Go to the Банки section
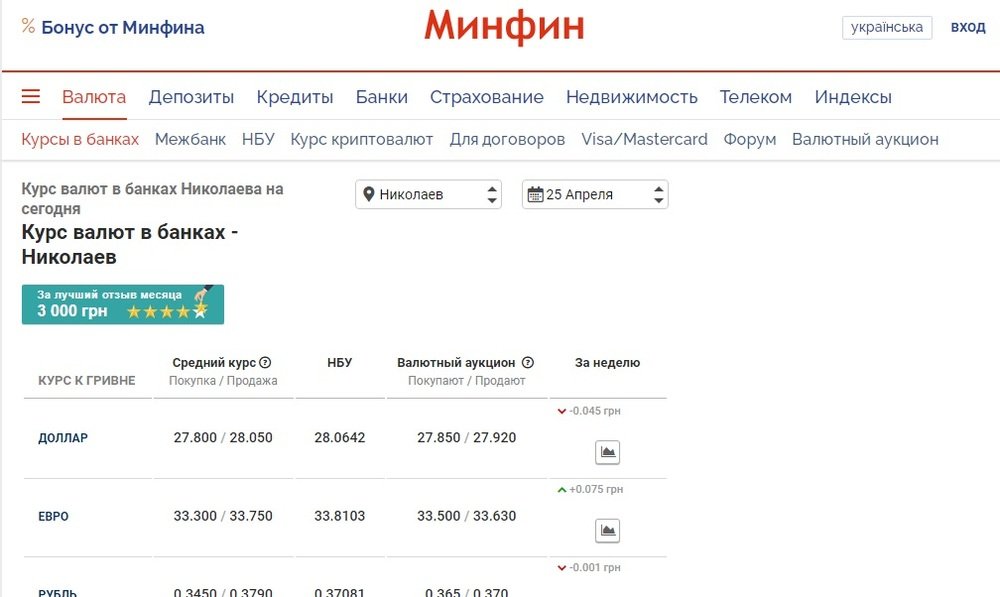Image resolution: width=1000 pixels, height=597 pixels. tap(381, 97)
